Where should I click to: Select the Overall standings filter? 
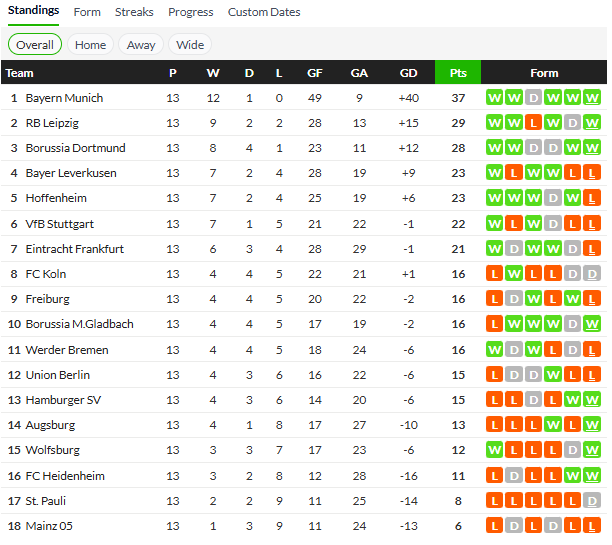point(35,44)
